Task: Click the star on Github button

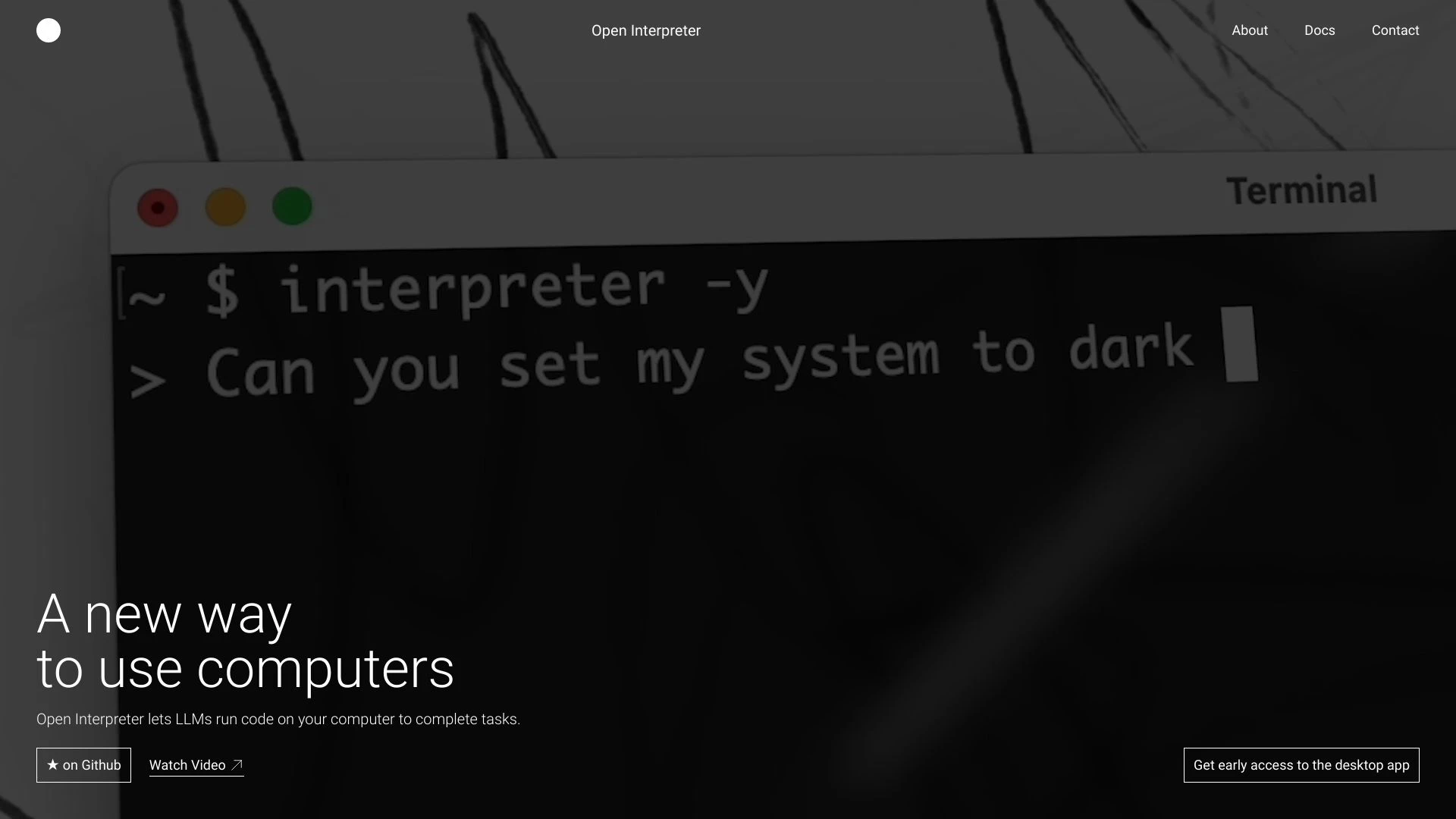Action: pyautogui.click(x=83, y=765)
